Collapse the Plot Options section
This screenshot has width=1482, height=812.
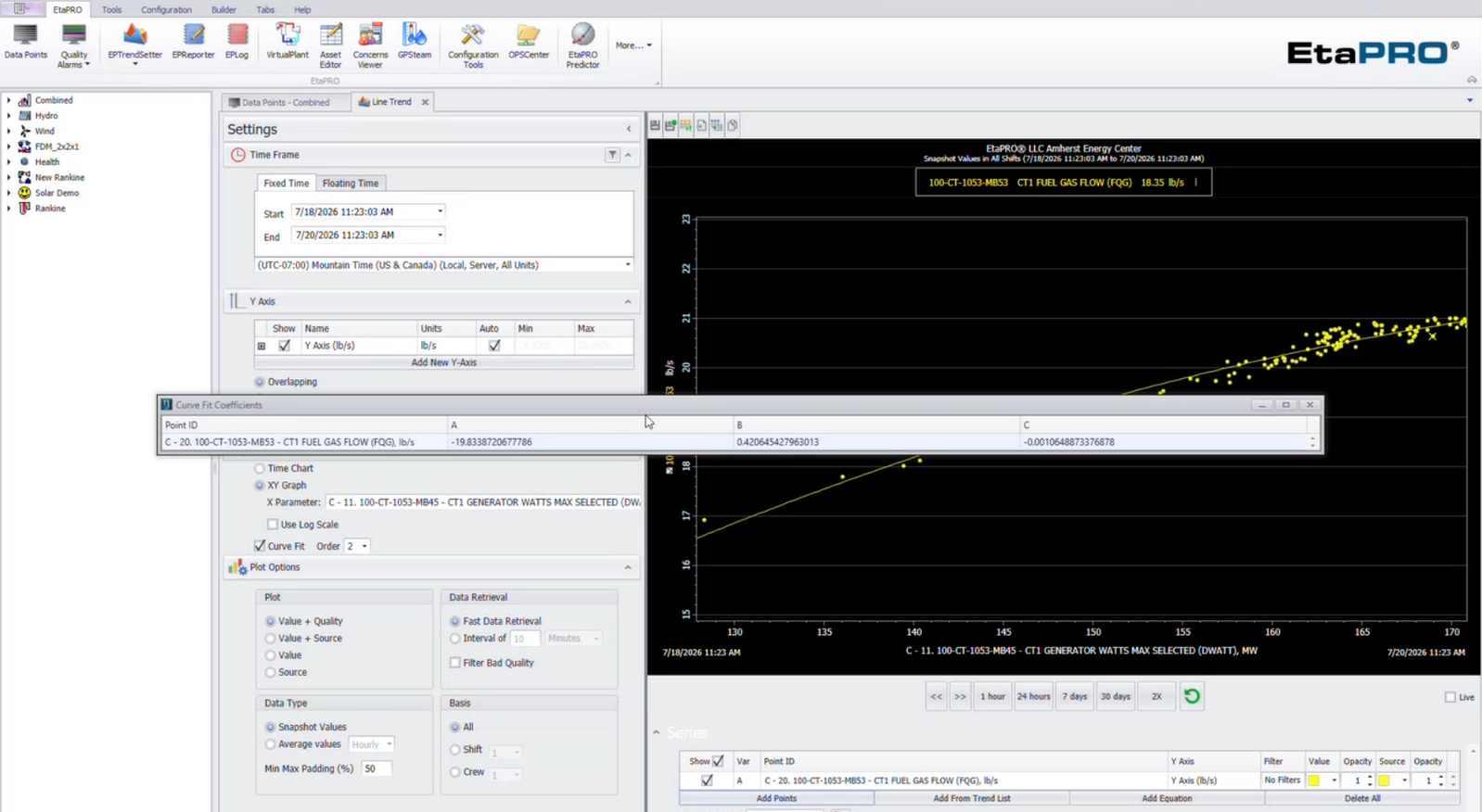pos(628,567)
